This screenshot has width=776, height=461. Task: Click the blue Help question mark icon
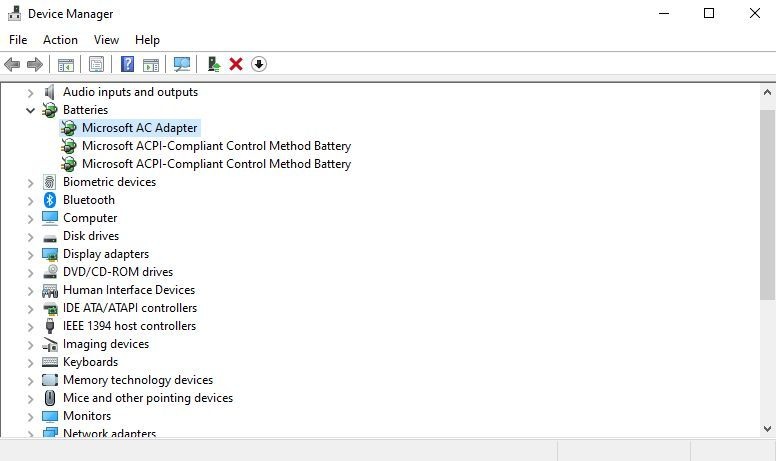click(127, 64)
